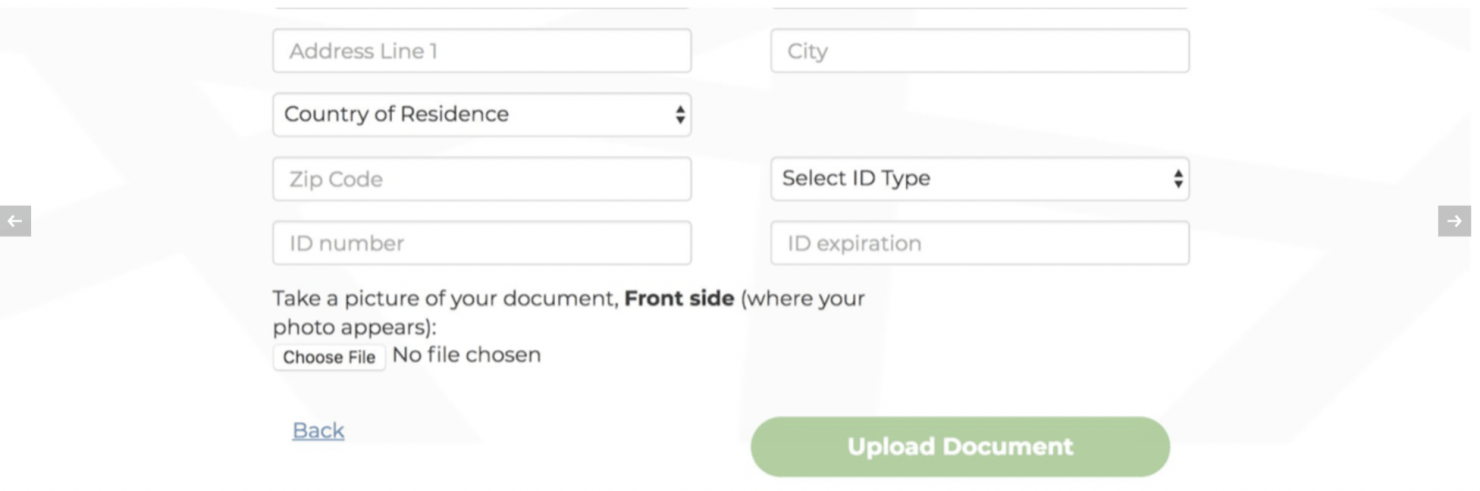Open the Select ID Type dropdown
Screen dimensions: 1480x491
(x=980, y=178)
